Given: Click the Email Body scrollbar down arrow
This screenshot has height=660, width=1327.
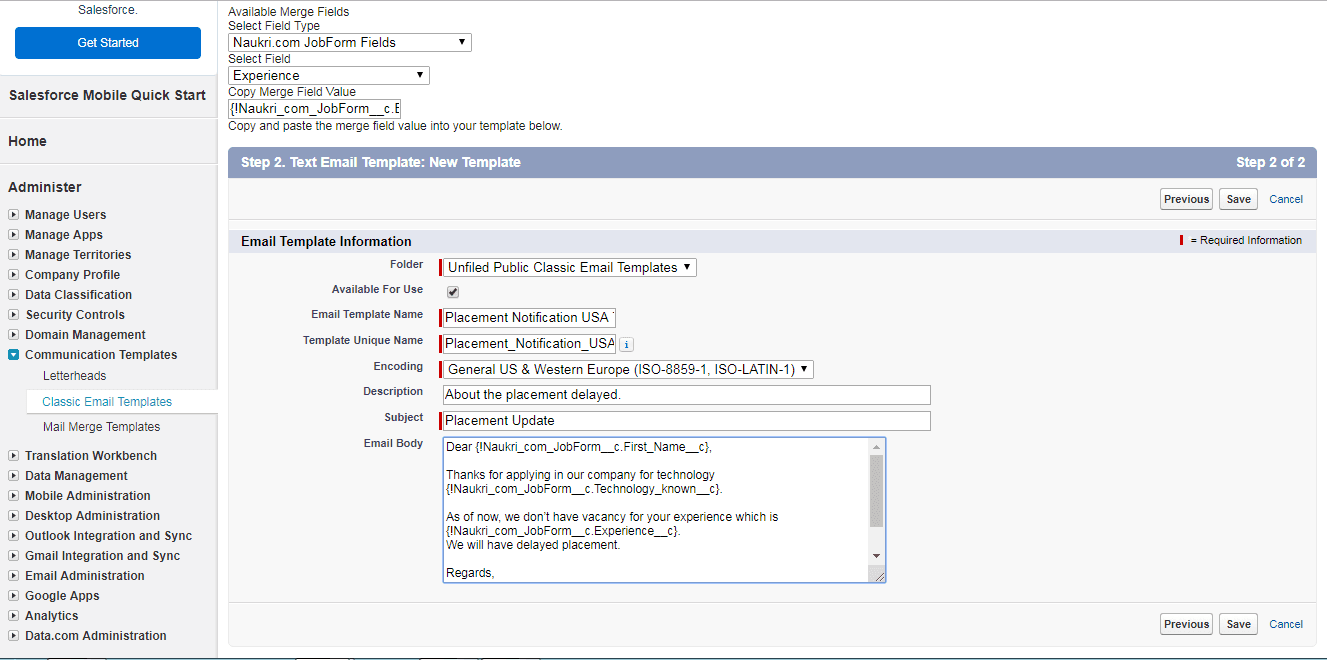Looking at the screenshot, I should [877, 556].
